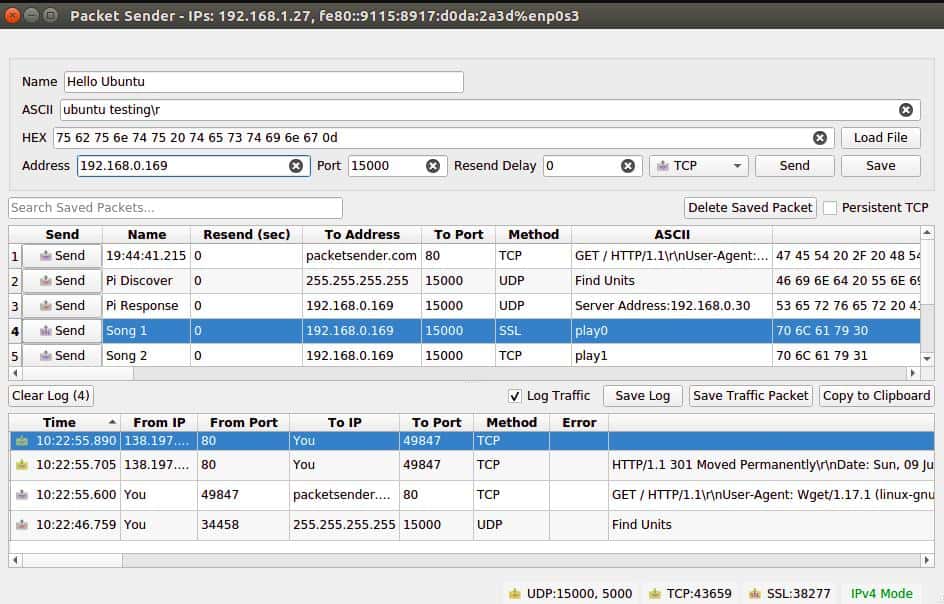Open Load File dialog
The width and height of the screenshot is (944, 604).
coord(881,138)
